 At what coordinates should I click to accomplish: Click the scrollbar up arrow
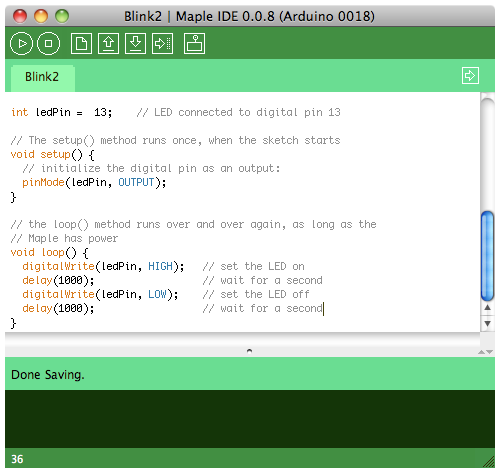point(488,308)
